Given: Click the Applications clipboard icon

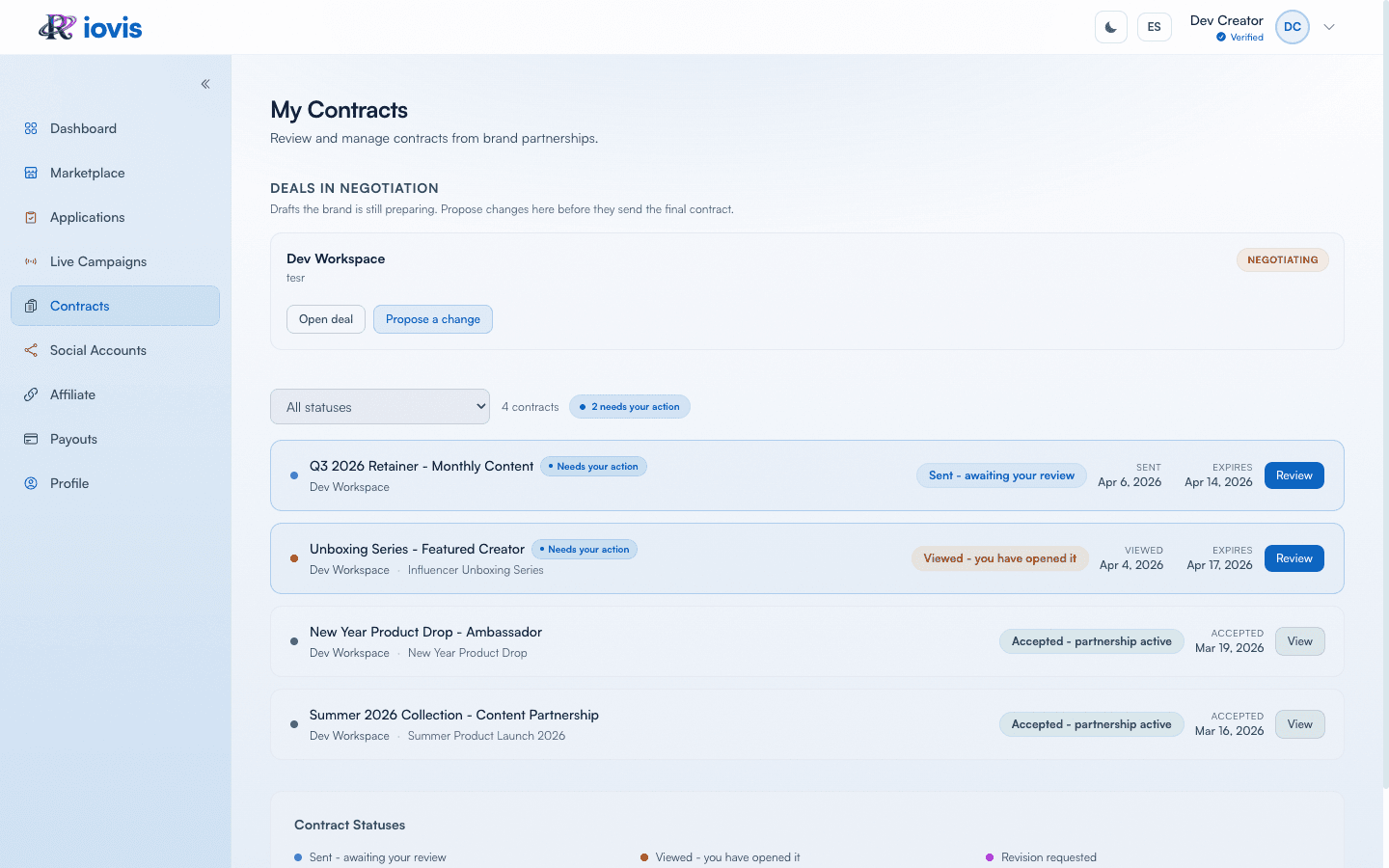Looking at the screenshot, I should click(31, 217).
